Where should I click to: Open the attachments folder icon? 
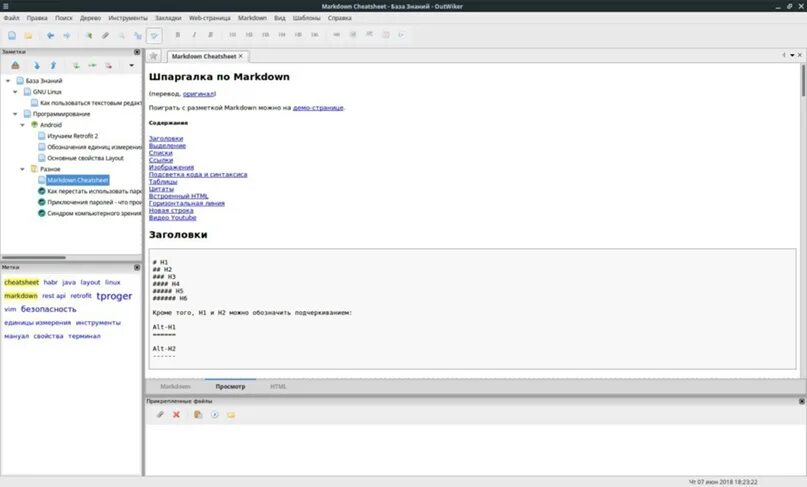[x=231, y=415]
